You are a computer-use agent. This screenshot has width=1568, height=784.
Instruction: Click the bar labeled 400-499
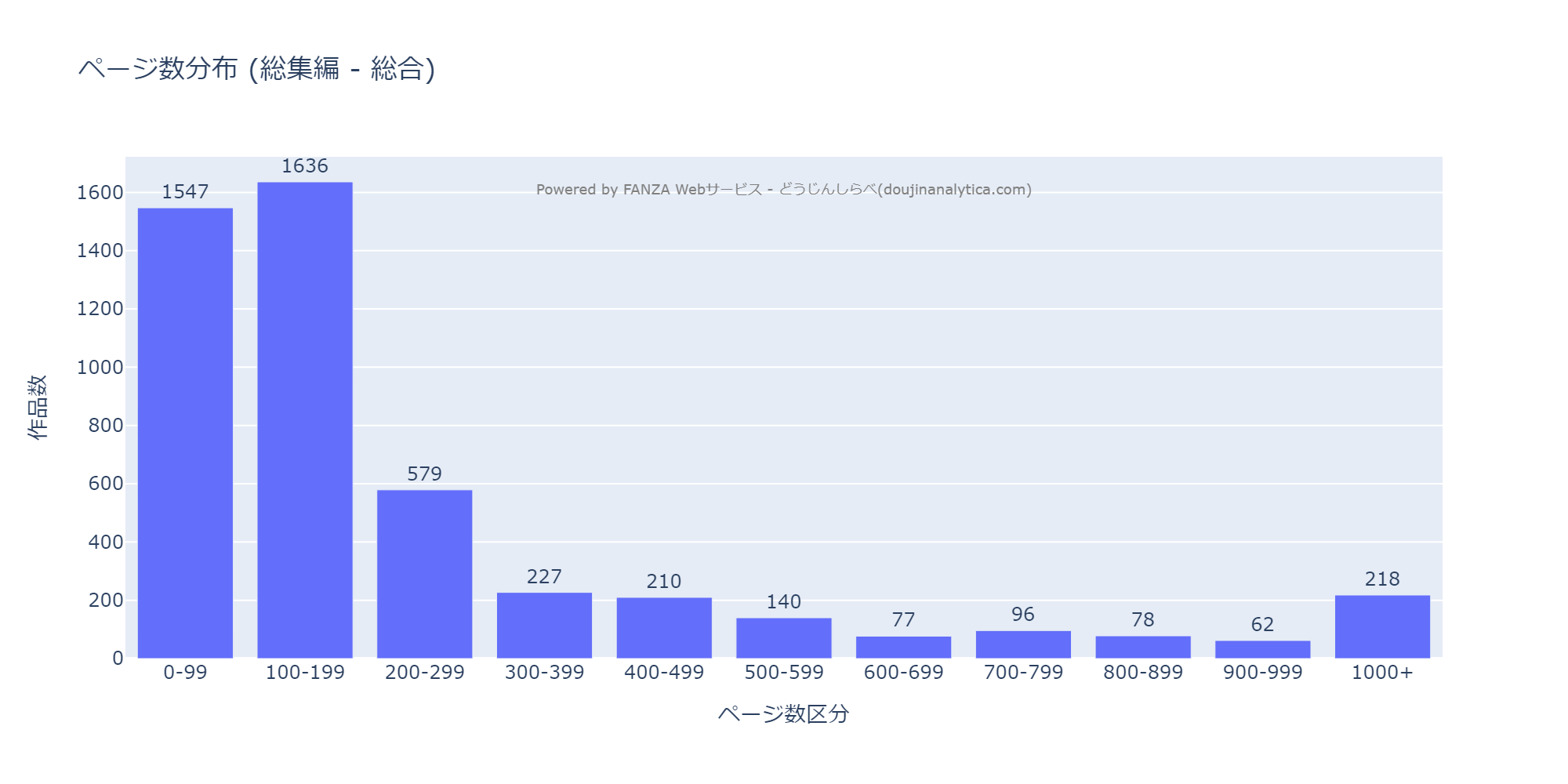click(x=664, y=628)
